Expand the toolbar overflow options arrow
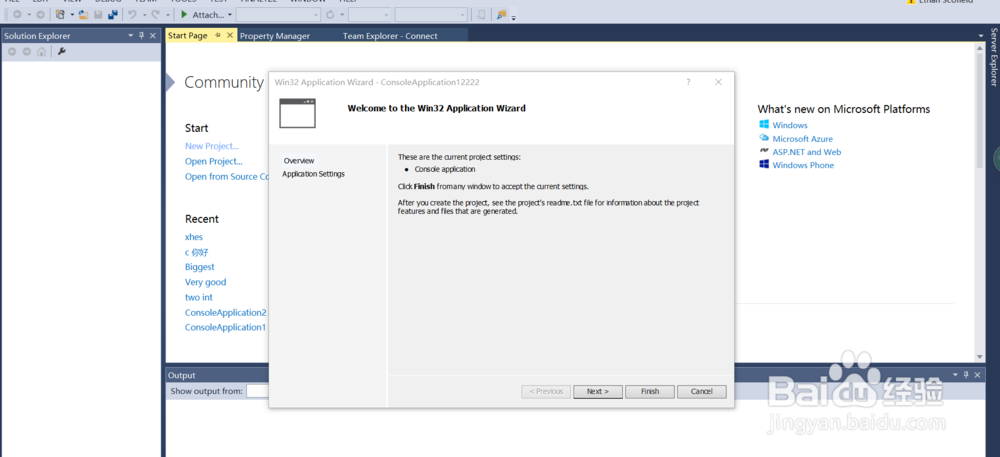1000x457 pixels. [513, 18]
